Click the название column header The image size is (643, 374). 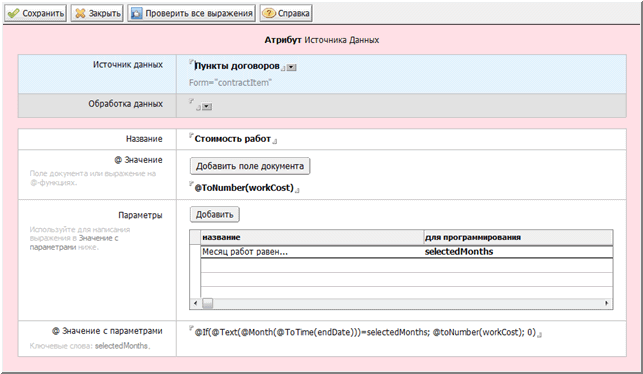pyautogui.click(x=312, y=237)
